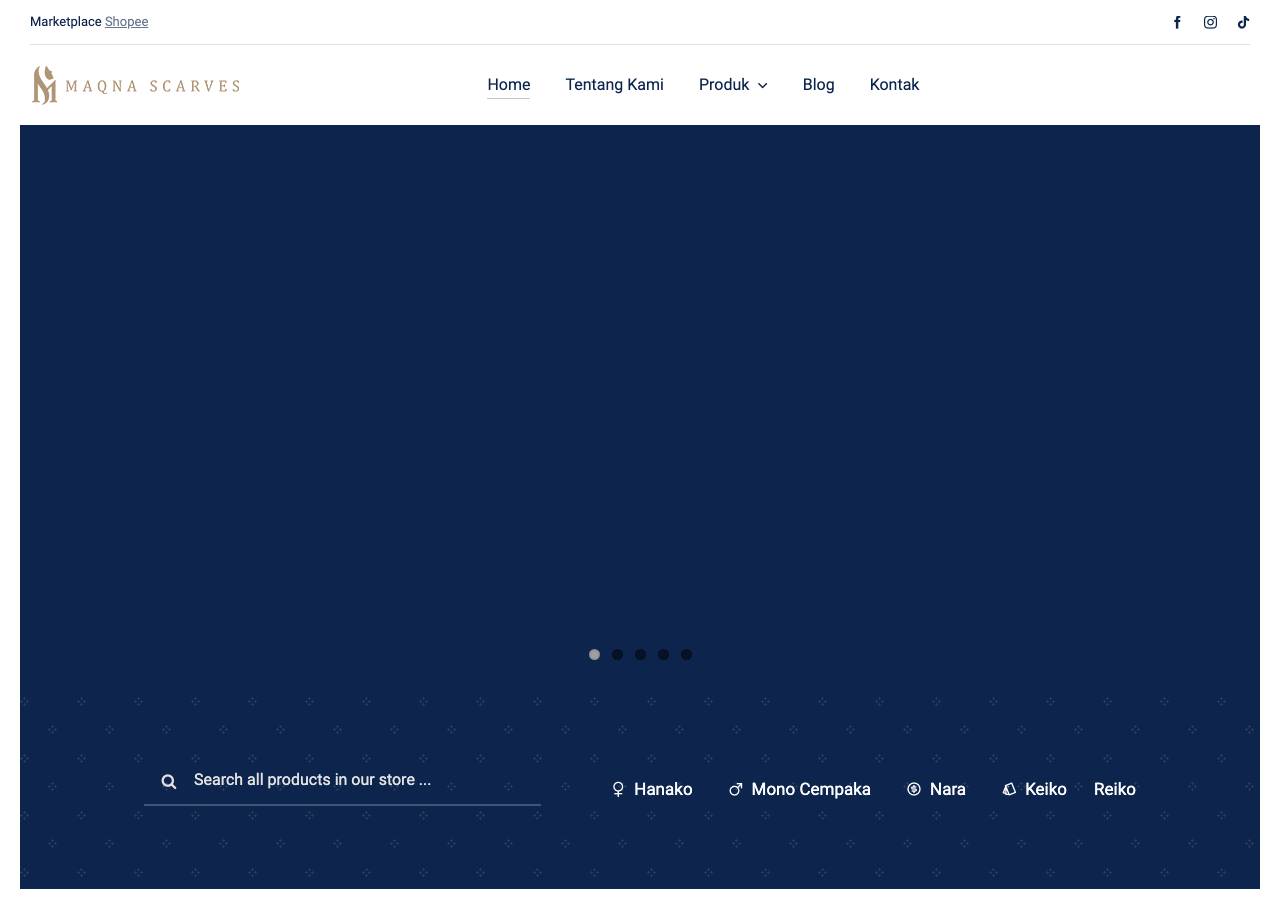The width and height of the screenshot is (1280, 900).
Task: Select the third slider dot
Action: (640, 654)
